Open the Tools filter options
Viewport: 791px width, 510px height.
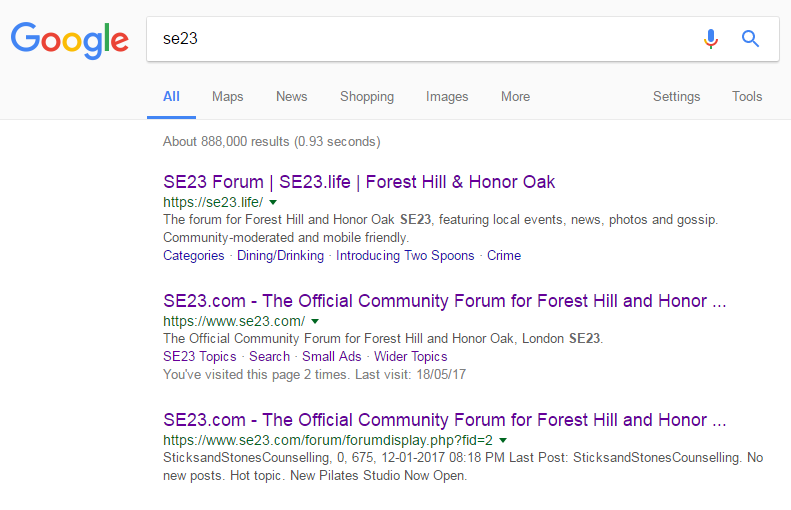click(746, 97)
